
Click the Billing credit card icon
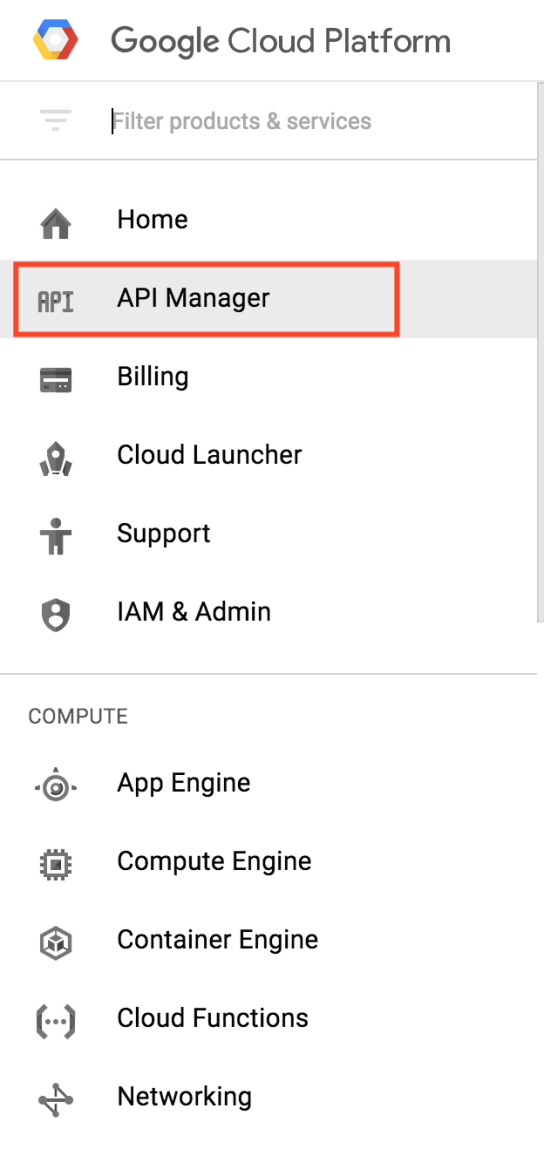pyautogui.click(x=56, y=380)
